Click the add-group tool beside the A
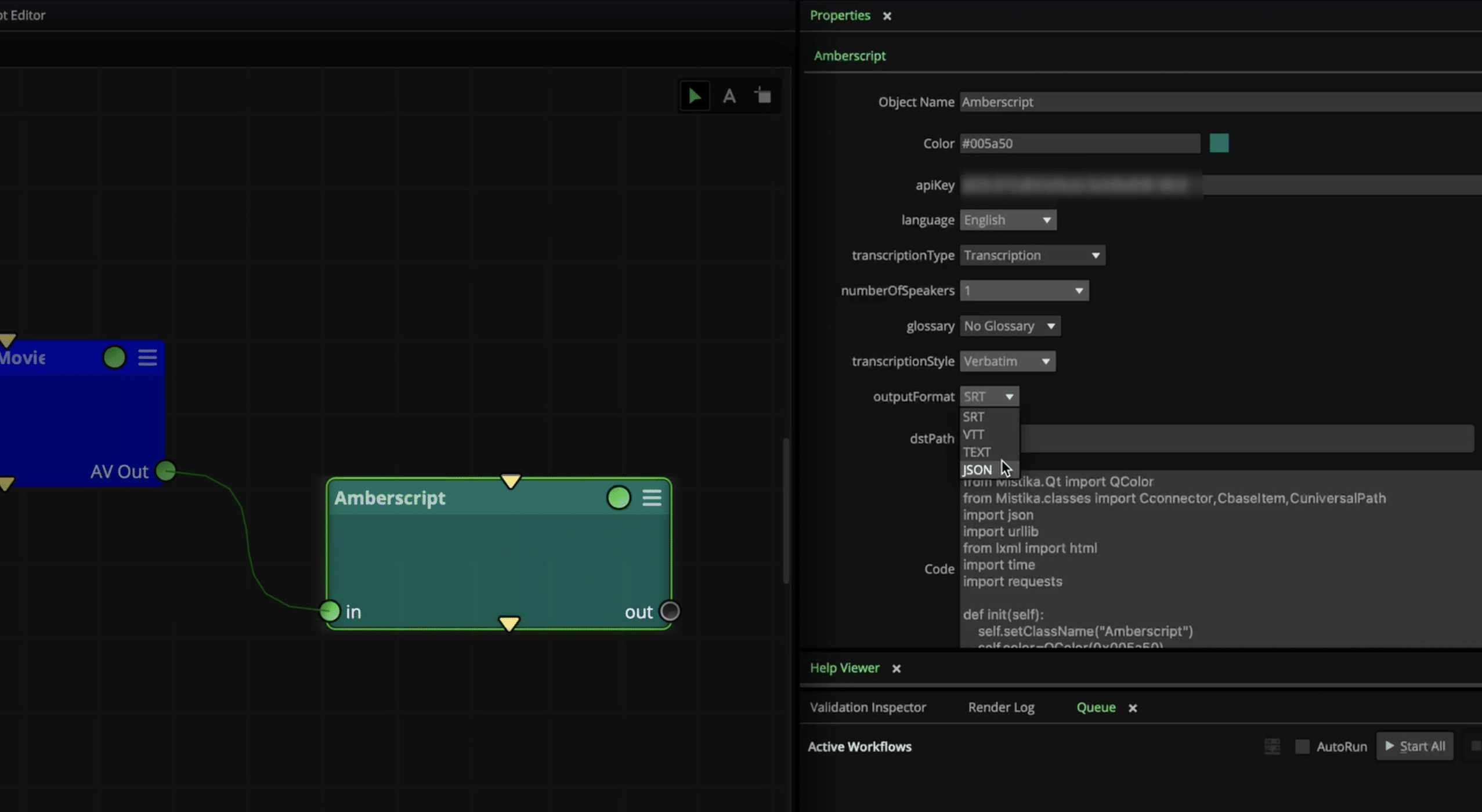Screen dimensions: 1482x812 (763, 95)
